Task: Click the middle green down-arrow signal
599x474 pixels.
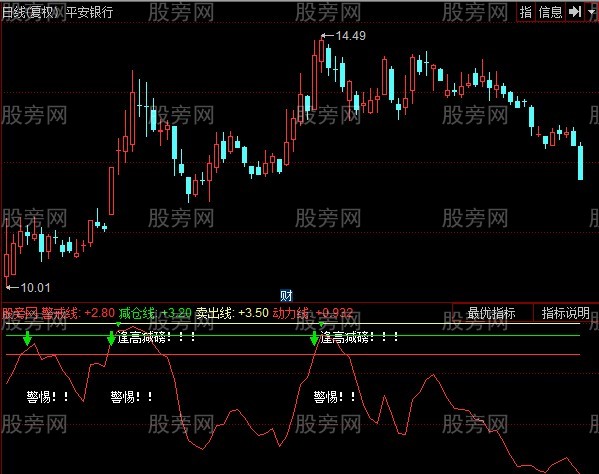Action: [111, 338]
